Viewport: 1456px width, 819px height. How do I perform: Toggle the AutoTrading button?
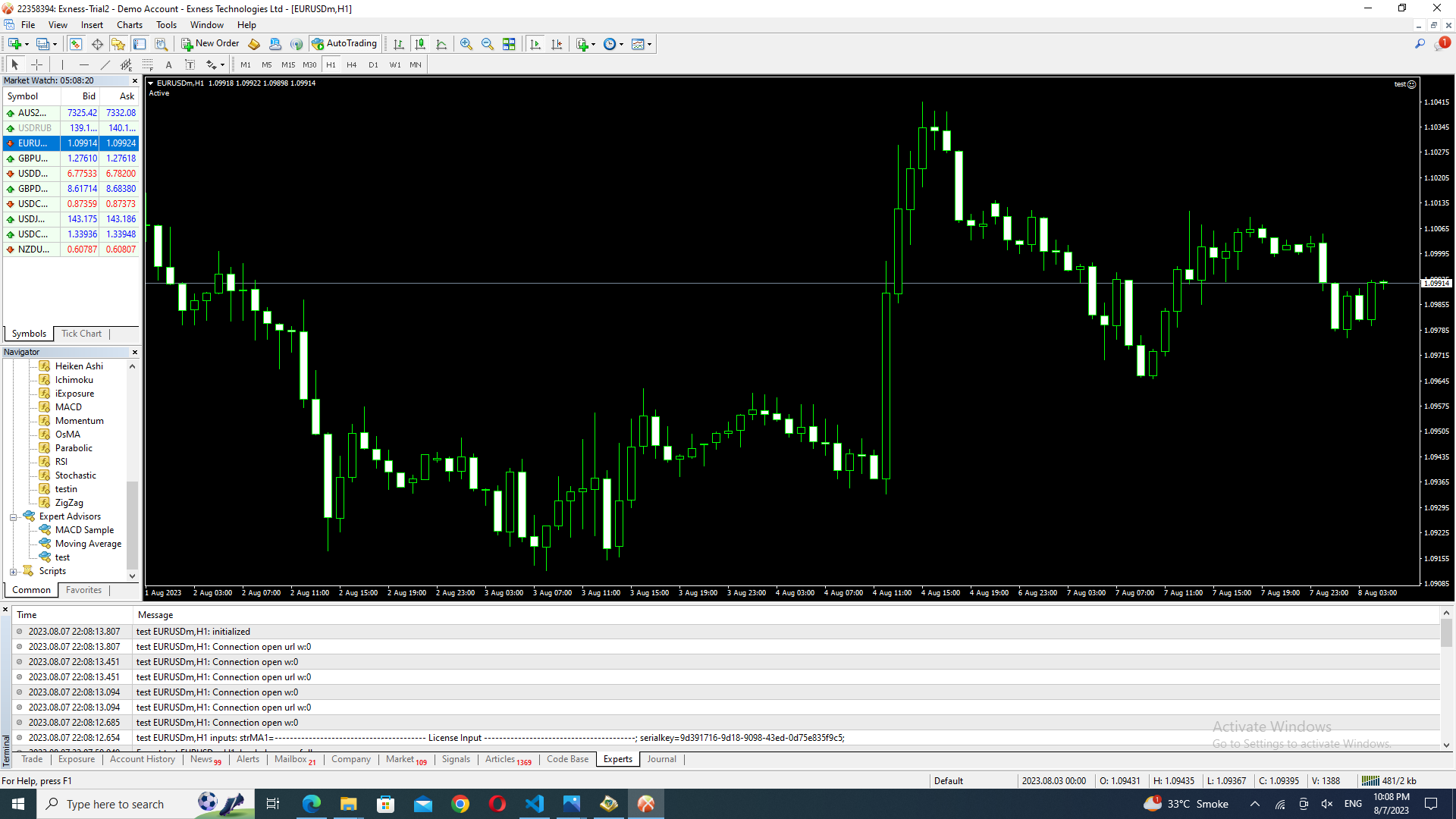point(344,44)
